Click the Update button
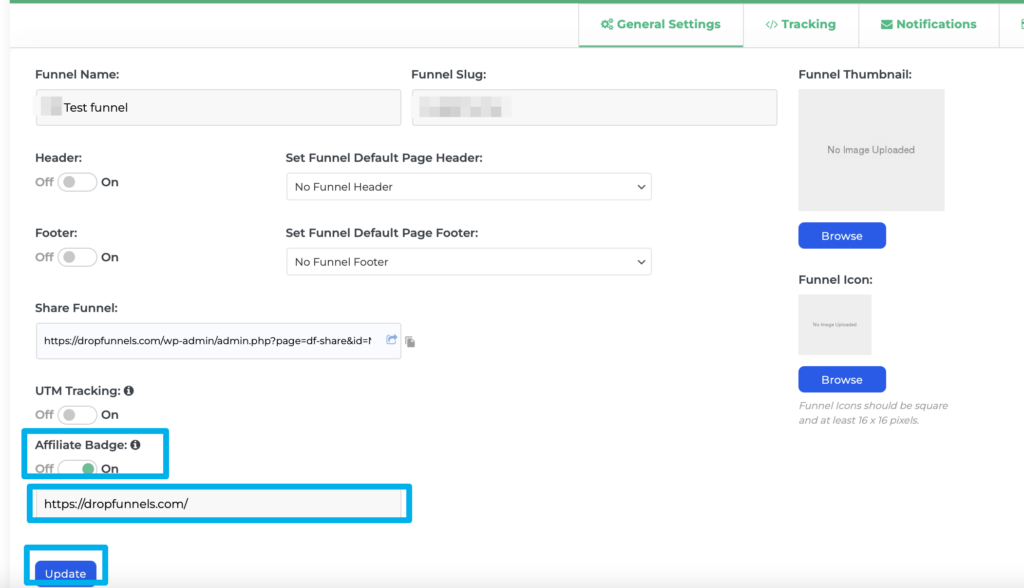The width and height of the screenshot is (1024, 588). 66,573
